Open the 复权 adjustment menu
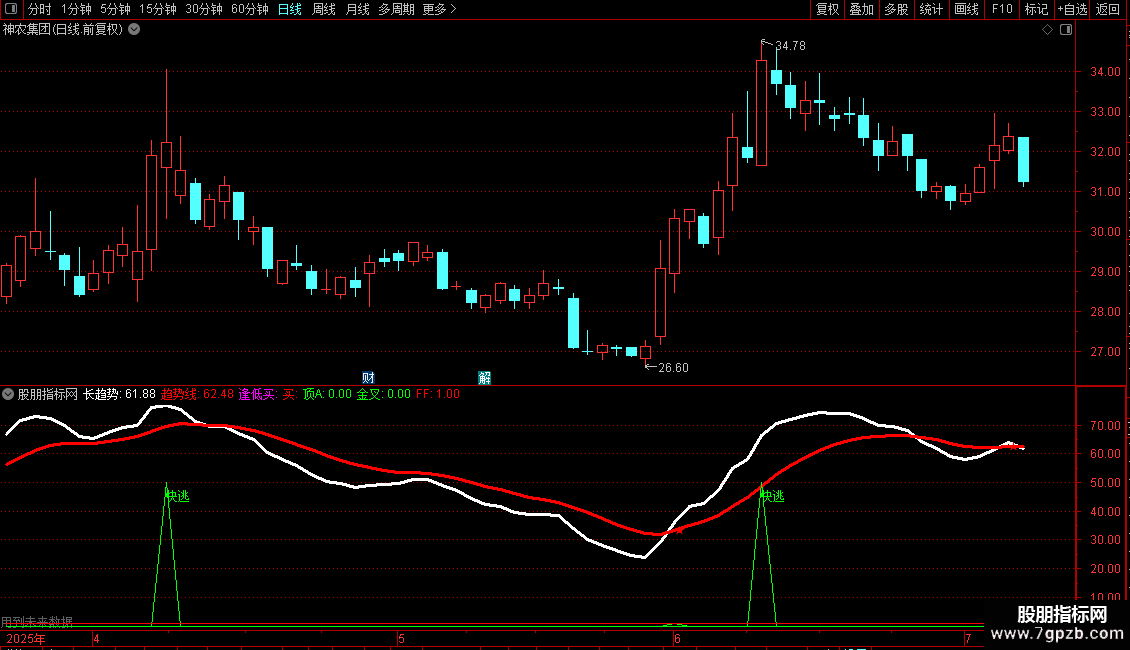Screen dimensions: 1130x650 tap(827, 9)
